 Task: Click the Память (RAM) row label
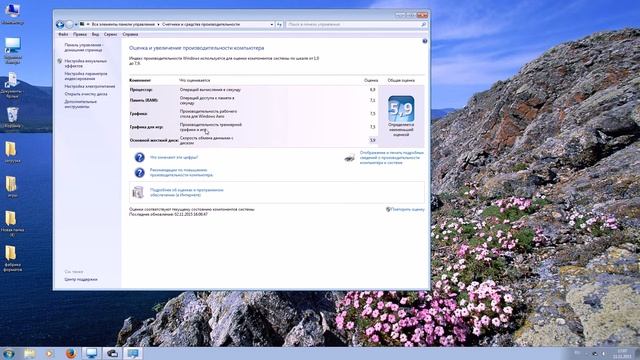[144, 100]
